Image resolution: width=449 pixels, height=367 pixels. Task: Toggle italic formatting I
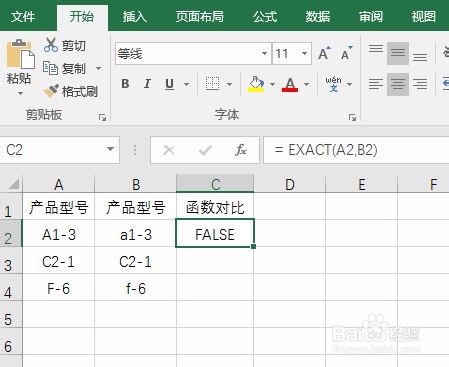(147, 84)
